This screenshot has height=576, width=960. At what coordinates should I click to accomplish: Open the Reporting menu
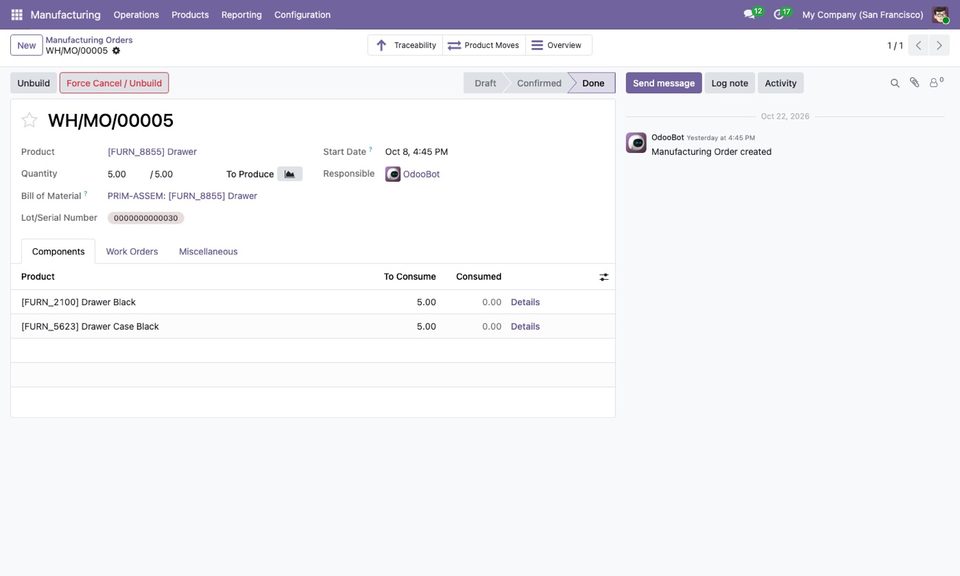coord(241,15)
